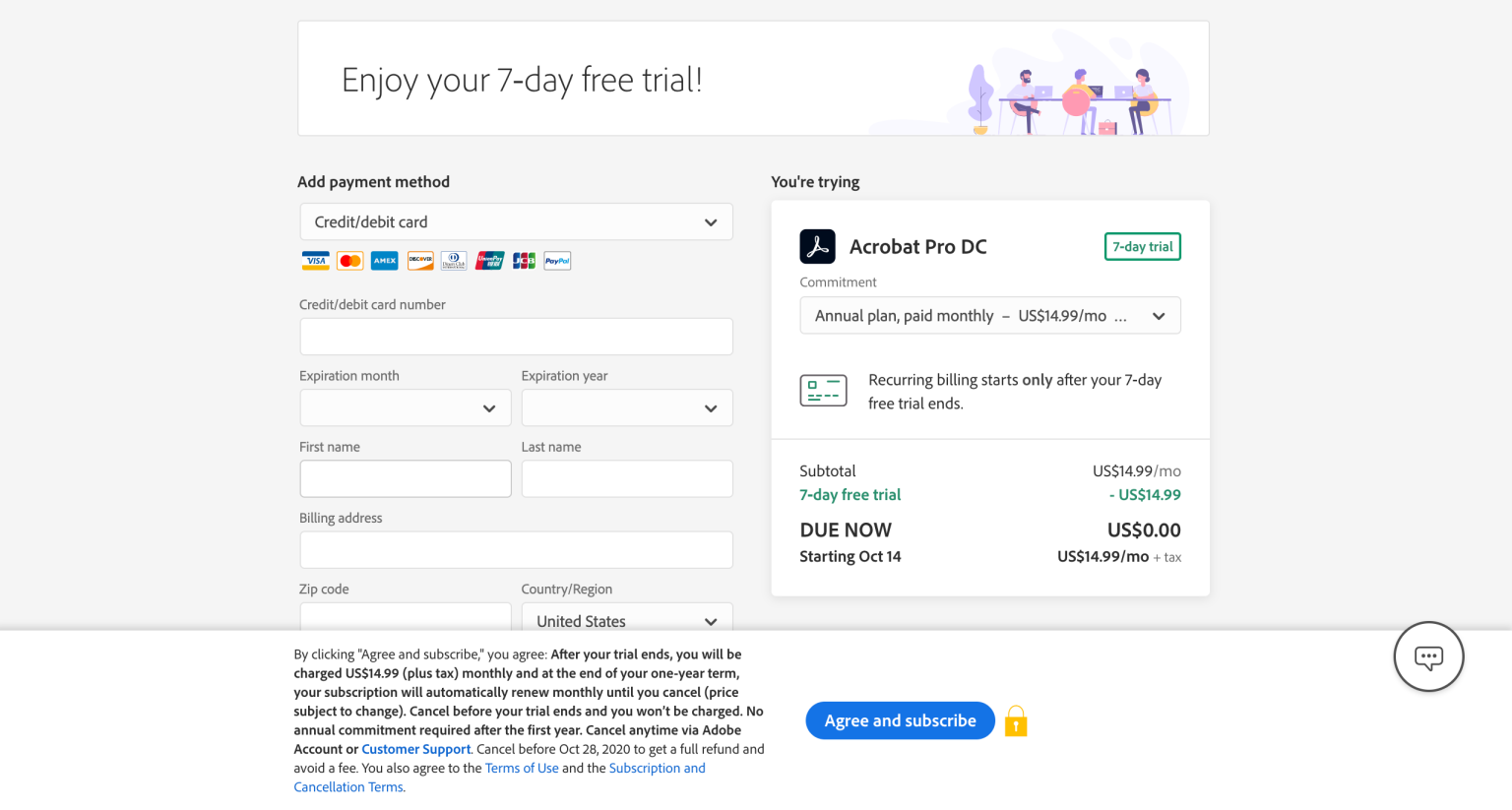
Task: Open the Country/Region United States dropdown
Action: pos(627,617)
